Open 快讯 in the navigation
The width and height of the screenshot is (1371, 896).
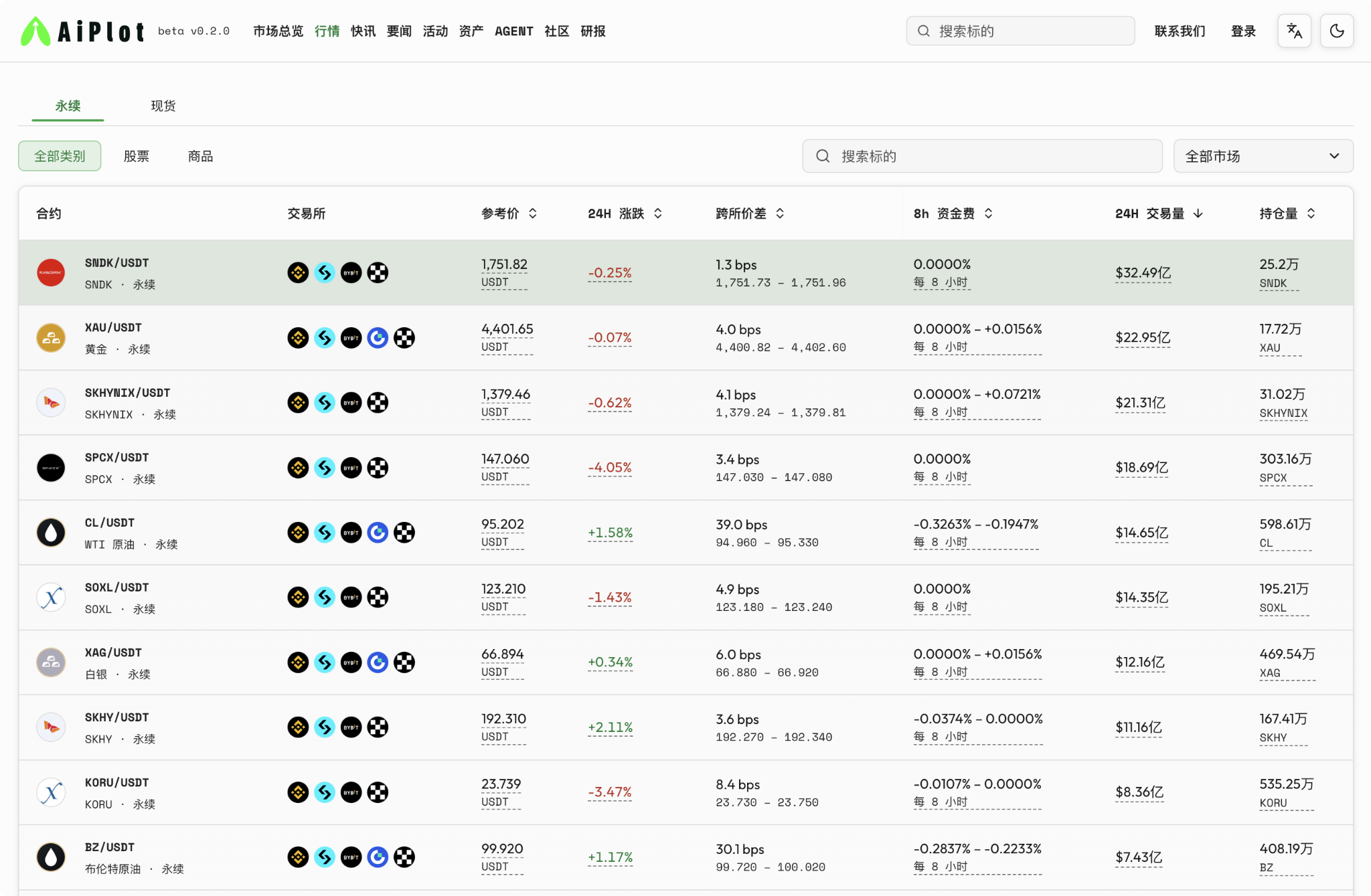coord(363,31)
